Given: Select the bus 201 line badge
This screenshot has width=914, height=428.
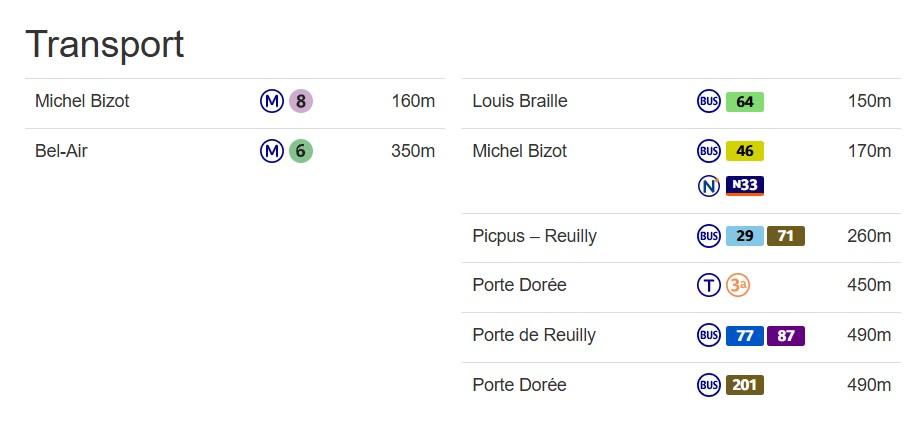Looking at the screenshot, I should pos(745,385).
